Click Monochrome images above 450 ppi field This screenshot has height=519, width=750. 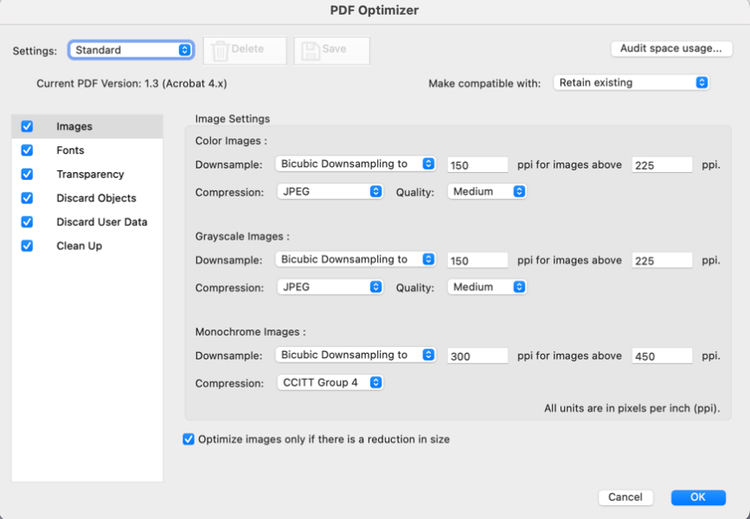662,356
